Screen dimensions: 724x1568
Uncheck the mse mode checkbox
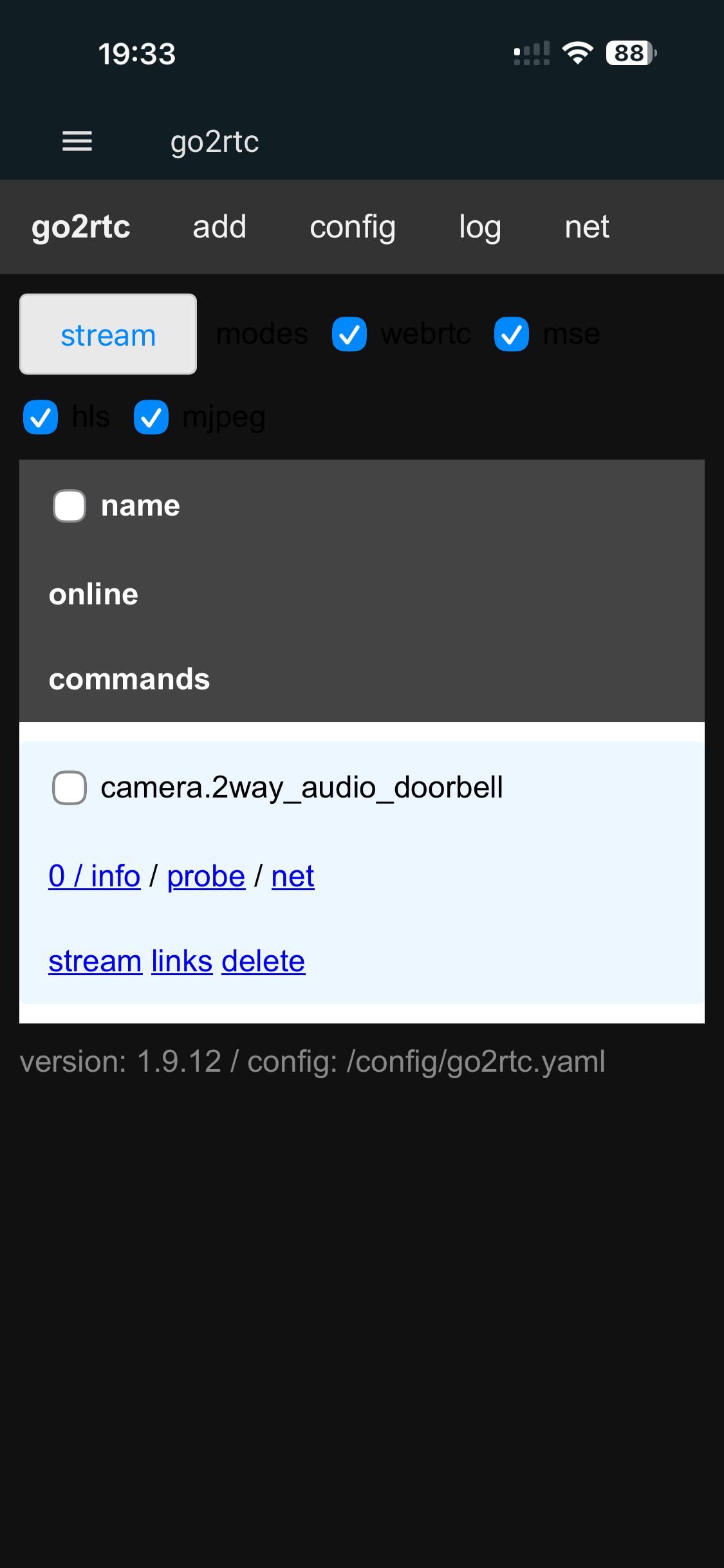[x=512, y=334]
